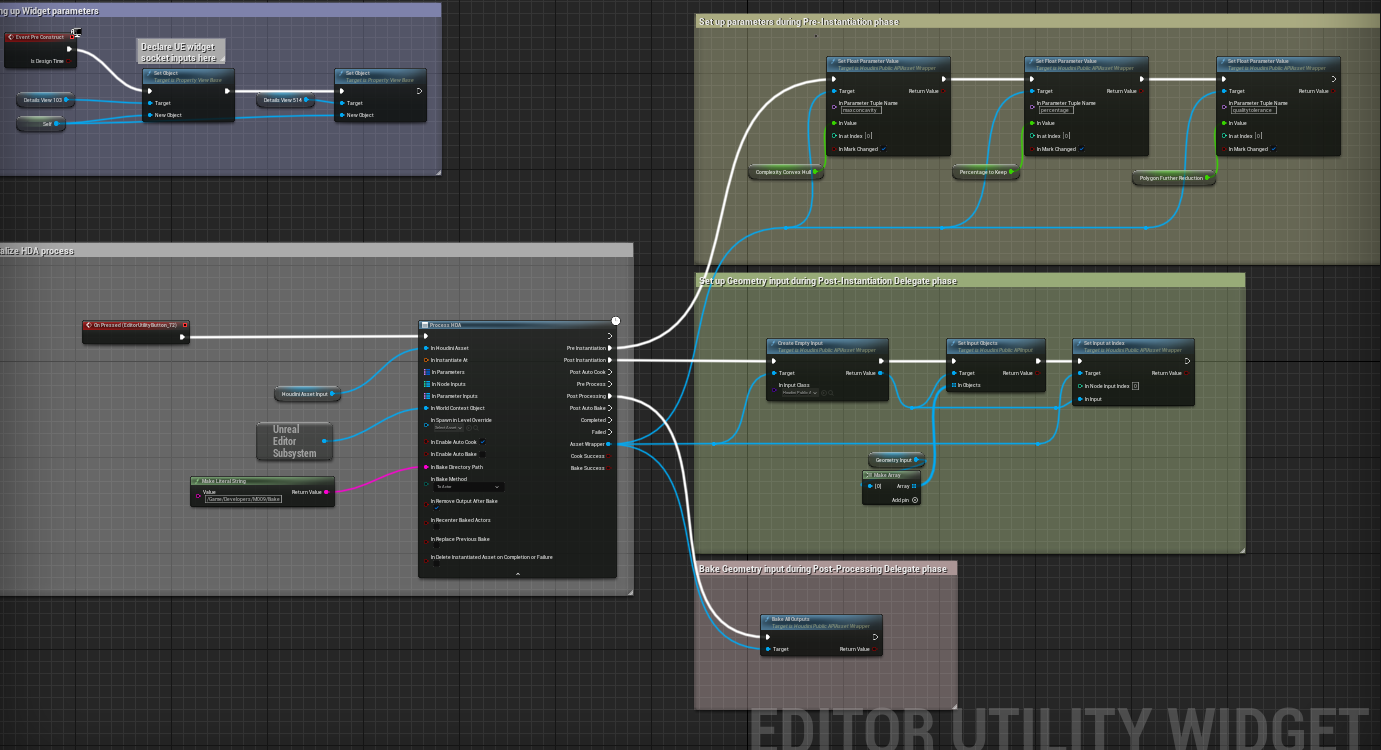Click Pre Process exec output pin
Image resolution: width=1381 pixels, height=750 pixels.
click(611, 384)
